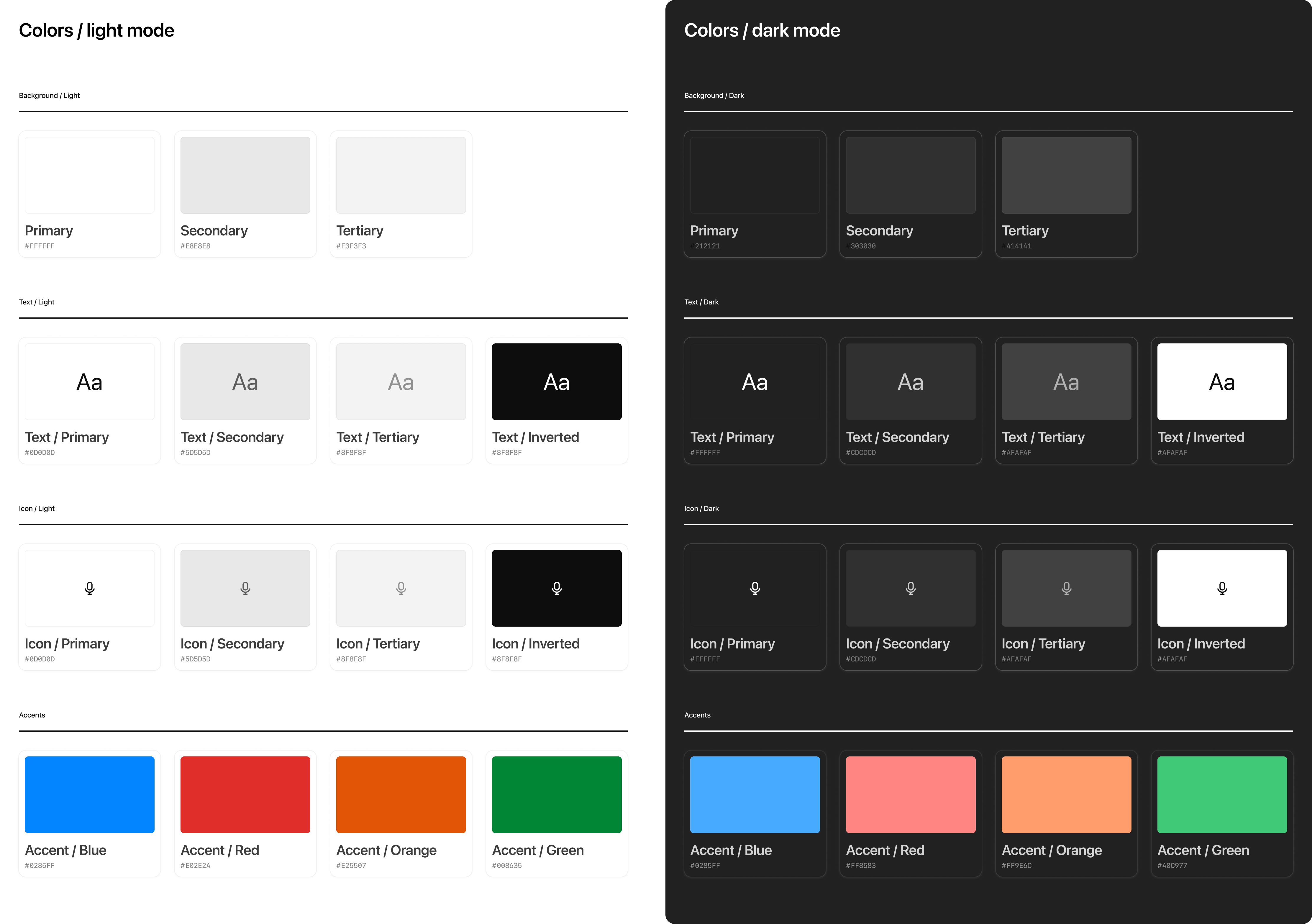The width and height of the screenshot is (1312, 924).
Task: Click the Aa sample on Text / Inverted light card
Action: point(557,381)
